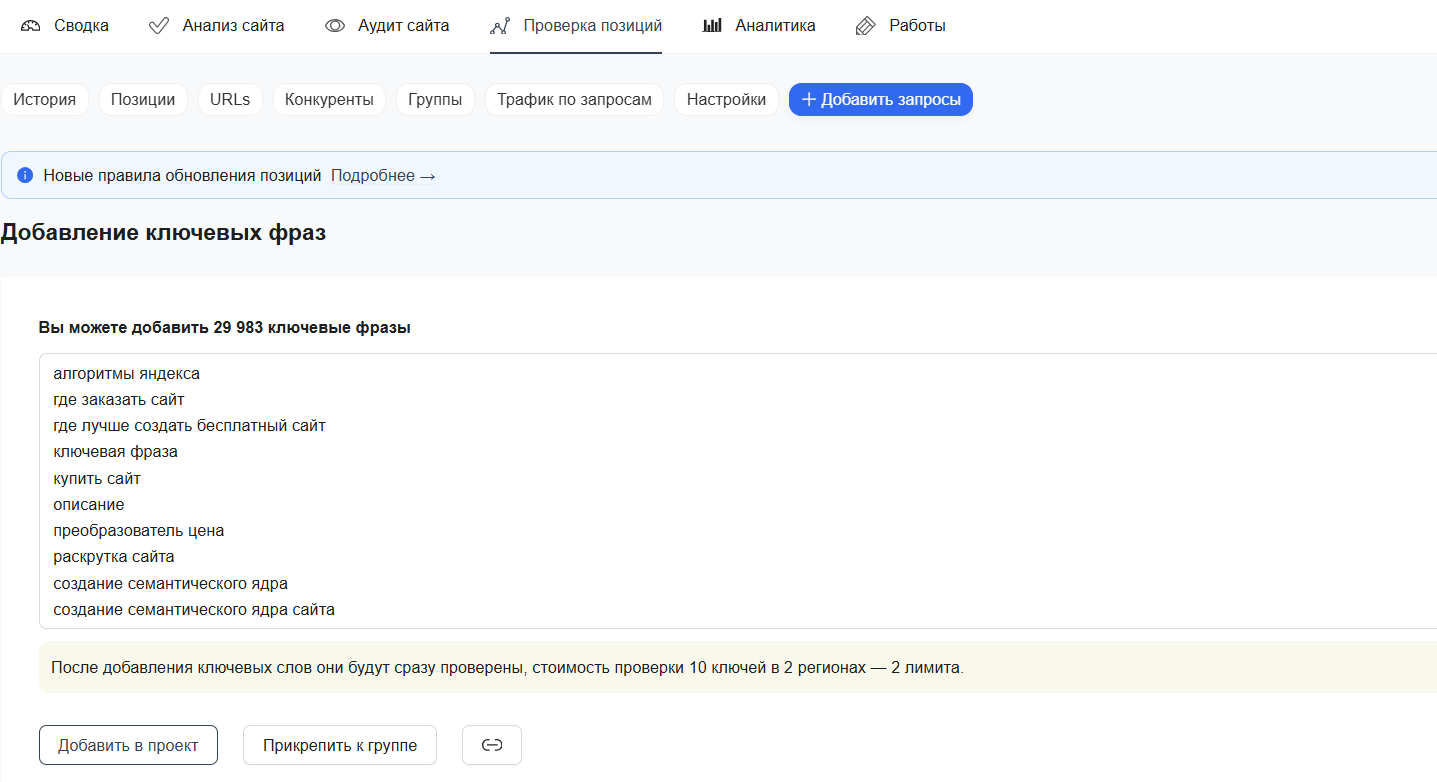Open the История tab

45,99
